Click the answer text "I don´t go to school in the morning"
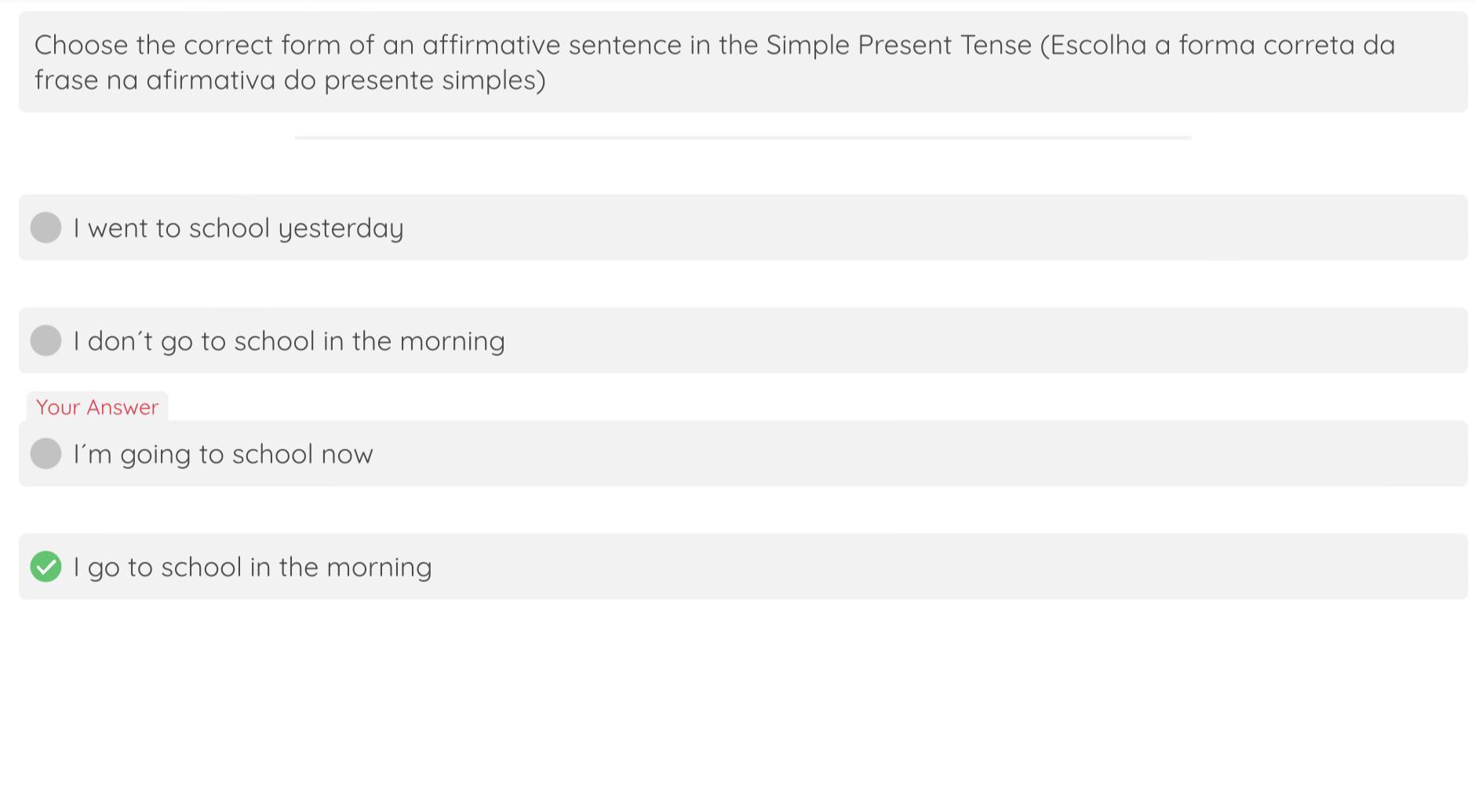This screenshot has width=1475, height=812. click(x=289, y=341)
